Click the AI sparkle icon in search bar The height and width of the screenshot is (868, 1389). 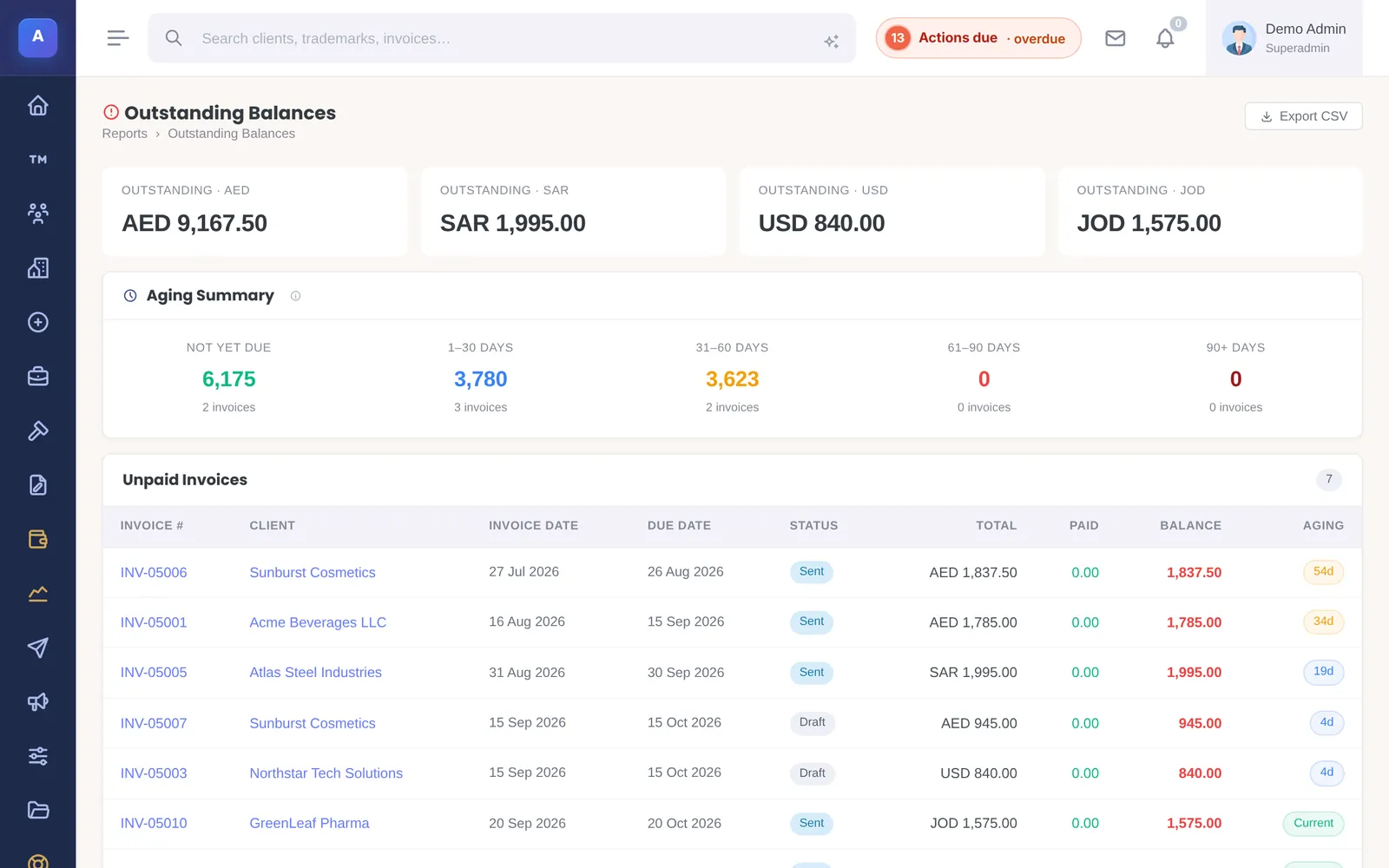[x=831, y=40]
